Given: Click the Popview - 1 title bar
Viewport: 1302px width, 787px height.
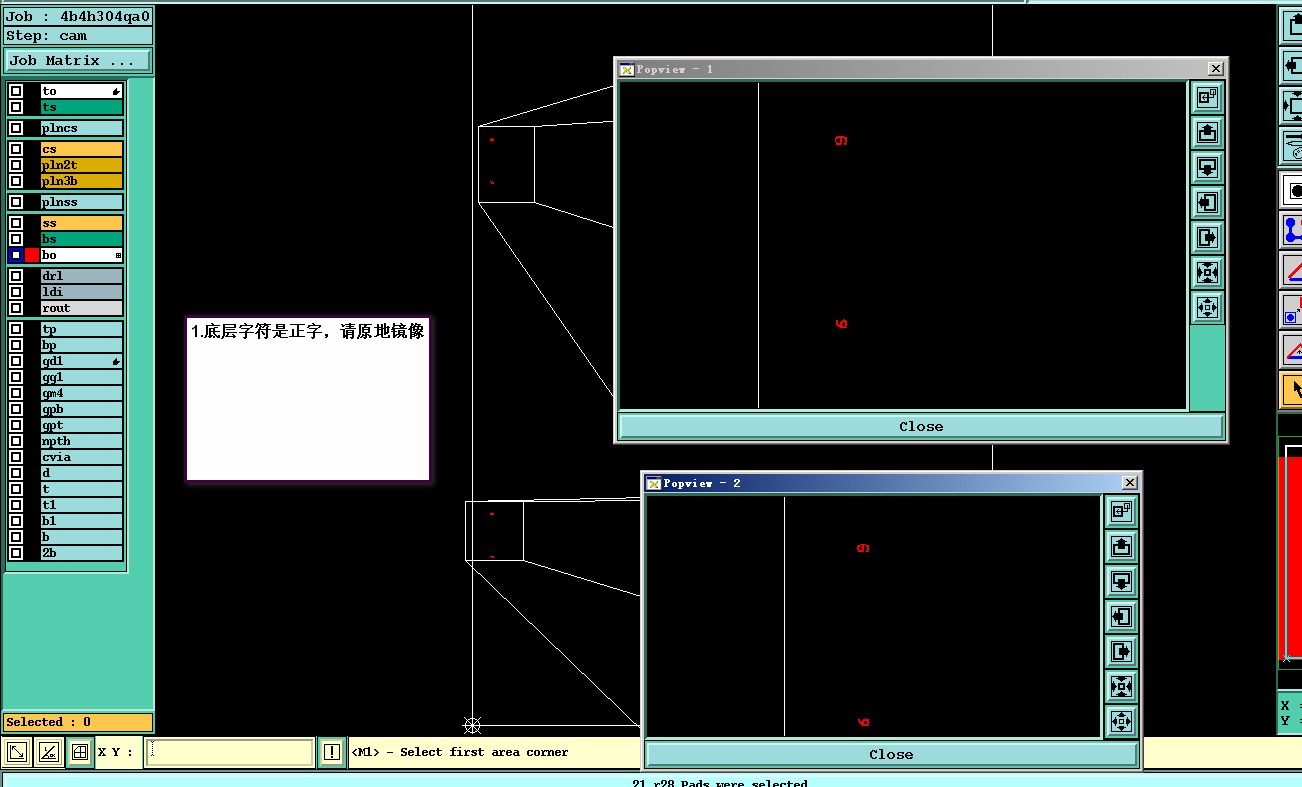Looking at the screenshot, I should pos(920,69).
